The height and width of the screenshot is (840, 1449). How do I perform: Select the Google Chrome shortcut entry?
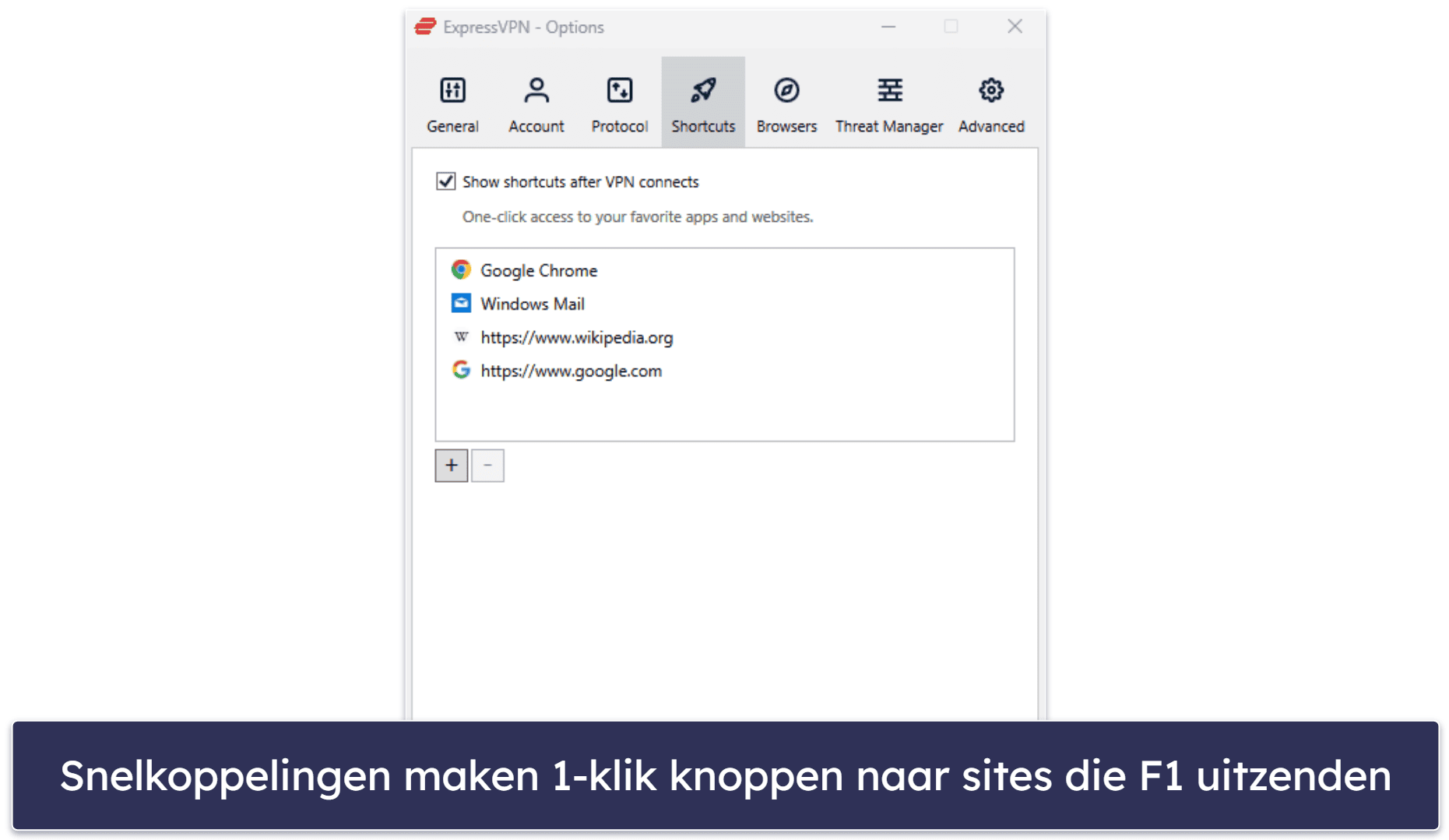click(x=724, y=270)
